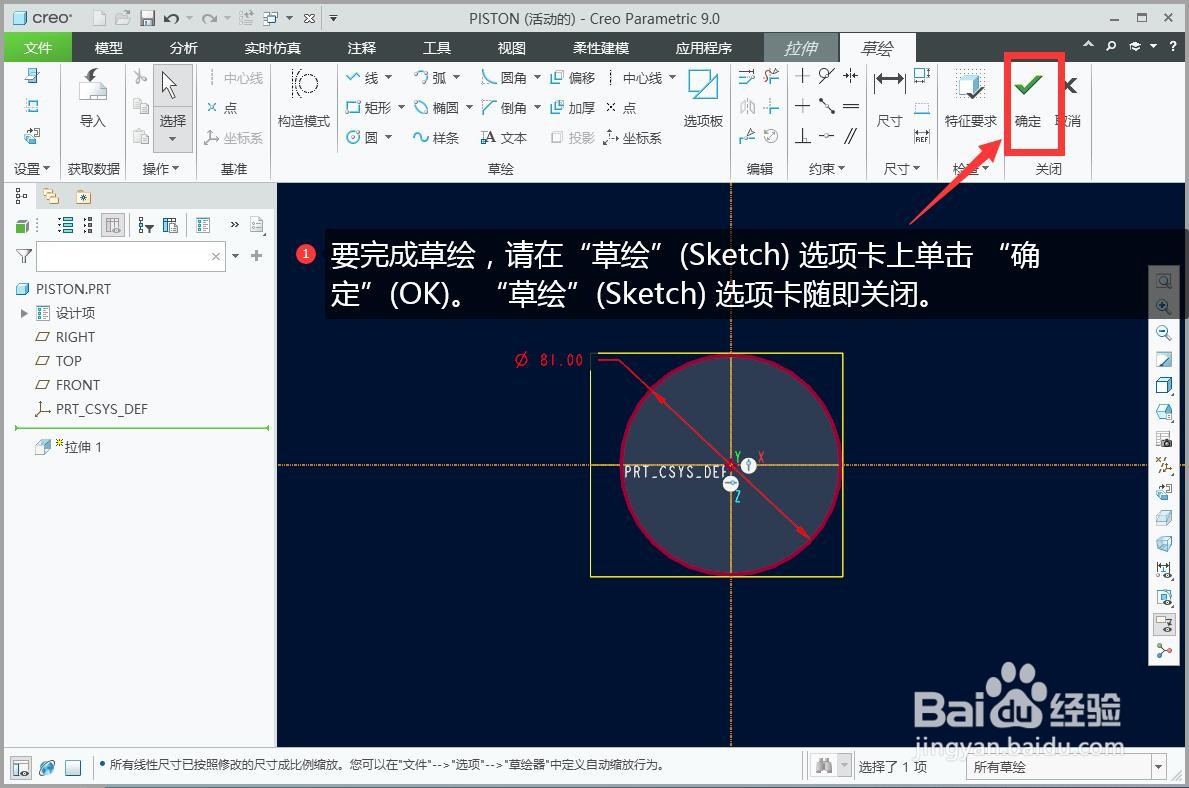
Task: Select 中心线 in the 草绘 group
Action: tap(635, 77)
